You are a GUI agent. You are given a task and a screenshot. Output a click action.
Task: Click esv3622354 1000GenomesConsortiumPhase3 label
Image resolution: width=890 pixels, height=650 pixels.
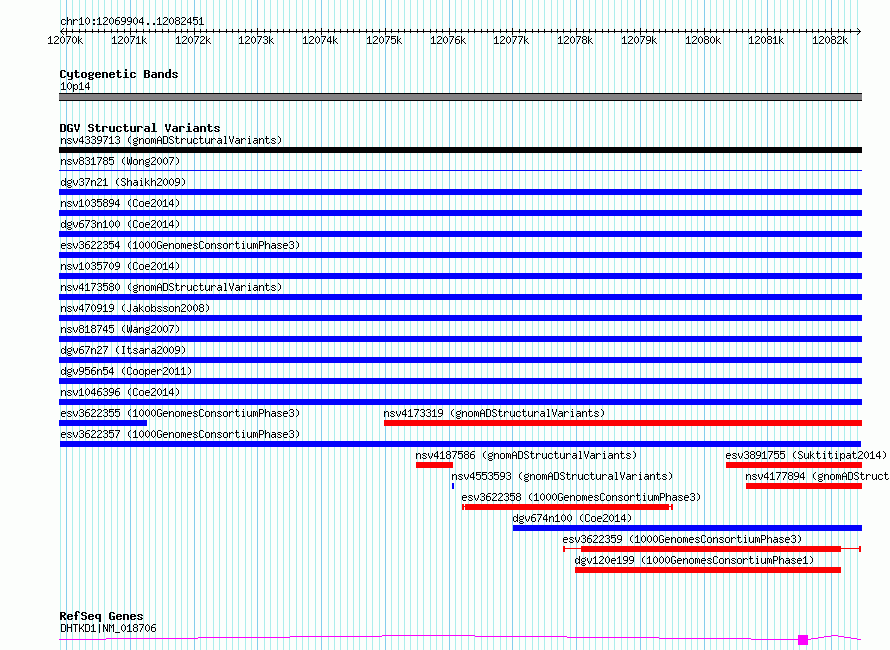180,245
